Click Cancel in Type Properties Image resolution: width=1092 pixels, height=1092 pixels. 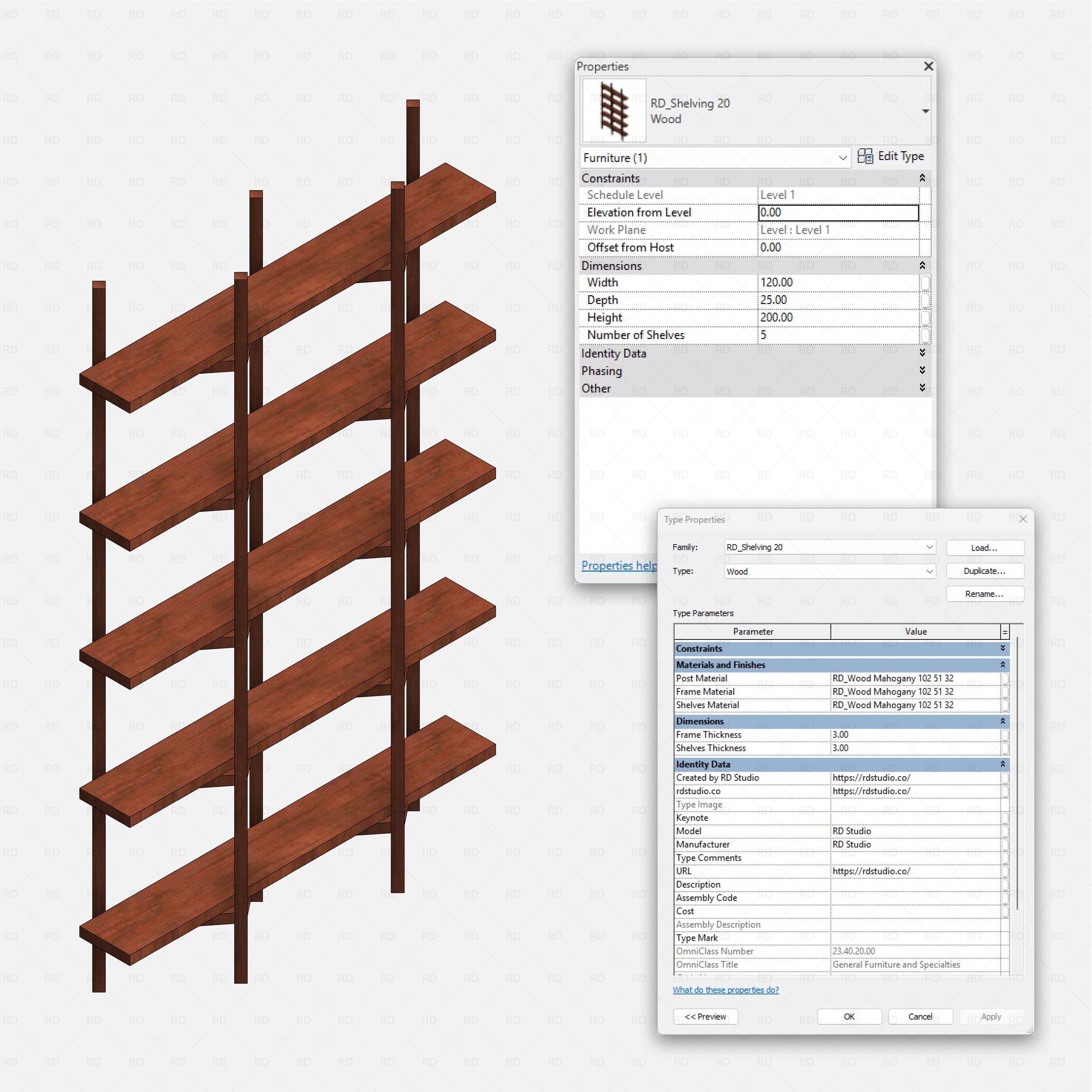[921, 1016]
